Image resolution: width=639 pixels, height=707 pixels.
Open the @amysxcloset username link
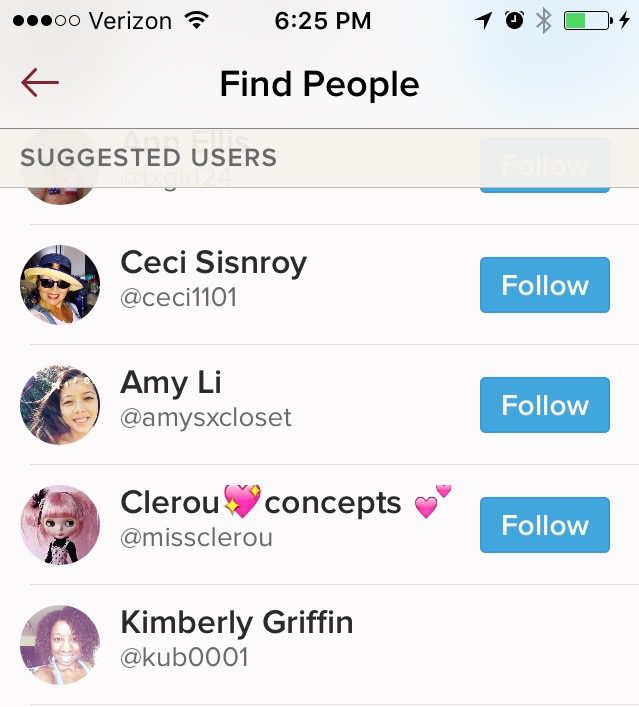pos(206,418)
